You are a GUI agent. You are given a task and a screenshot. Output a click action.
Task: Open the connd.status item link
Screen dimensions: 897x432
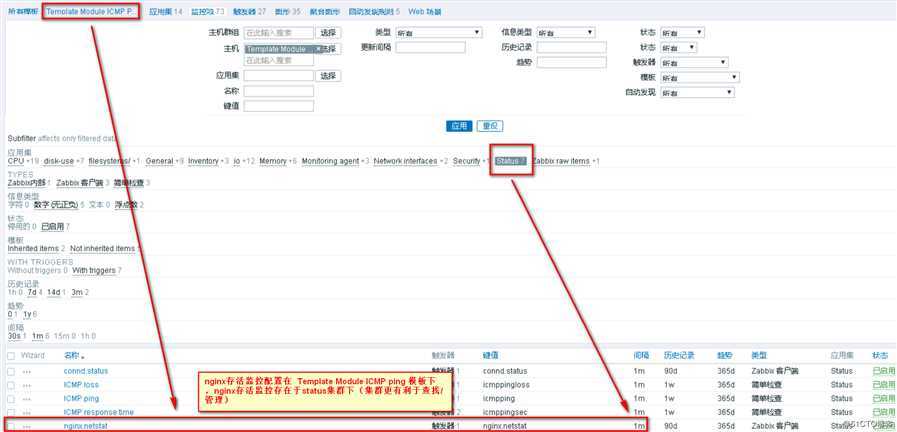pos(86,371)
